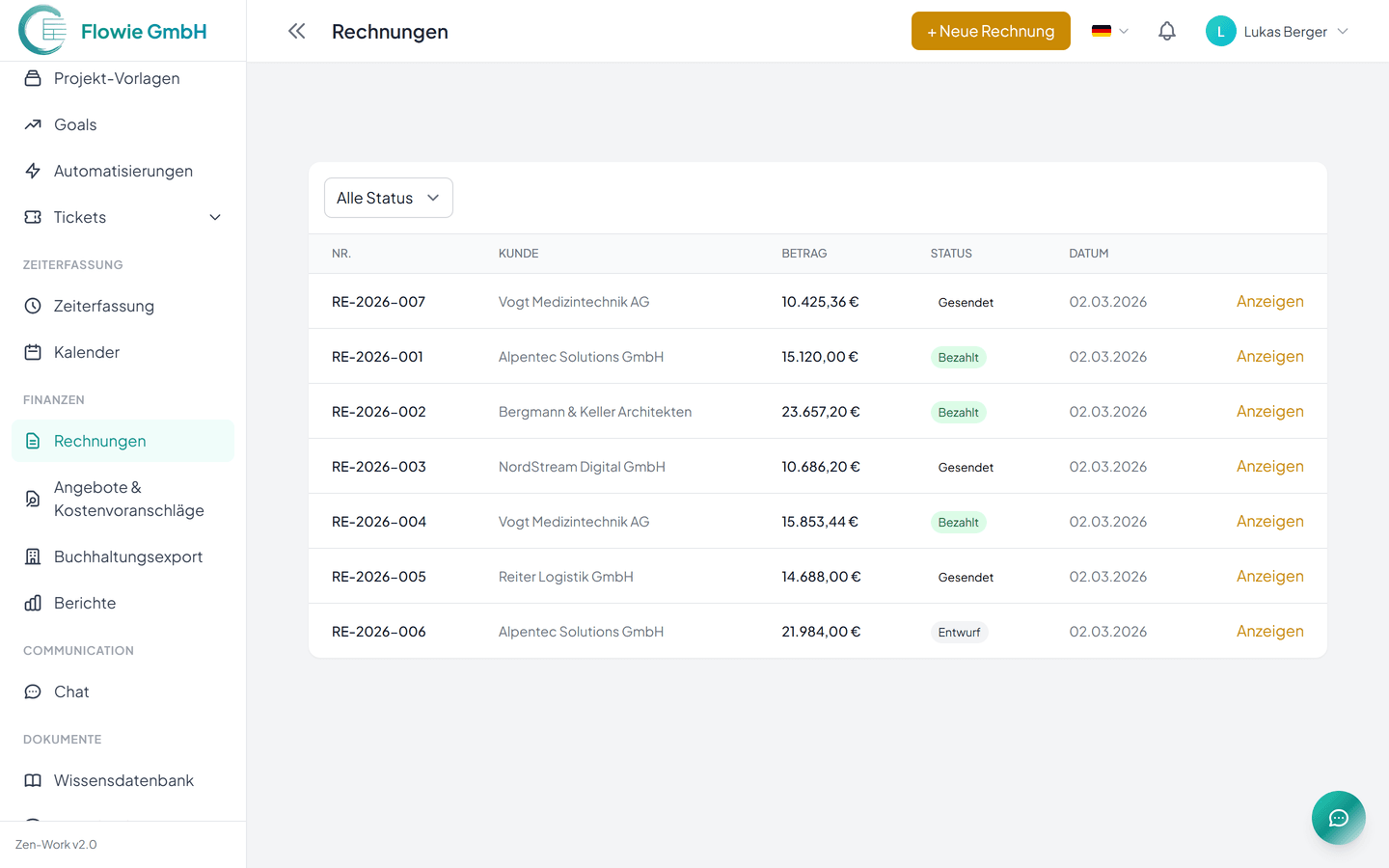Expand the Tickets submenu chevron
Image resolution: width=1389 pixels, height=868 pixels.
point(215,217)
